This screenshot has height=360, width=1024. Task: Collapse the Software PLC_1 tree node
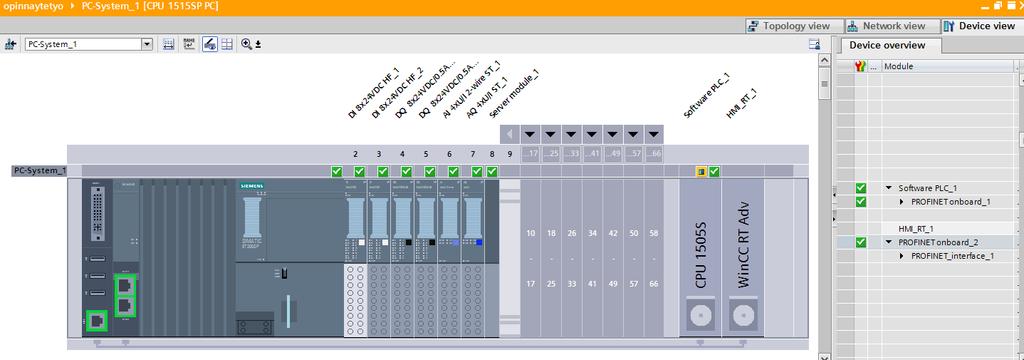[x=889, y=188]
